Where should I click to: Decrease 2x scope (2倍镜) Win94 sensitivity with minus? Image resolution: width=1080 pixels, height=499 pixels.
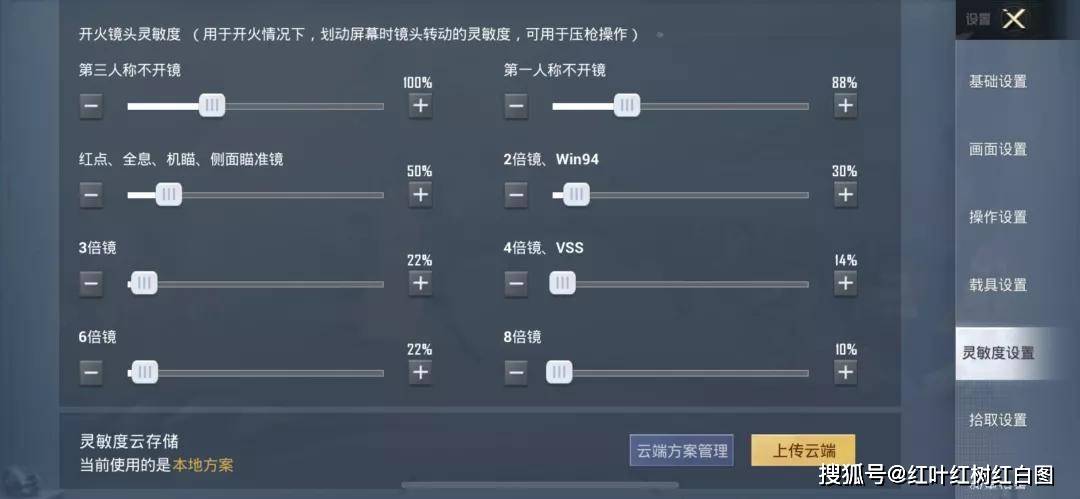[x=516, y=195]
